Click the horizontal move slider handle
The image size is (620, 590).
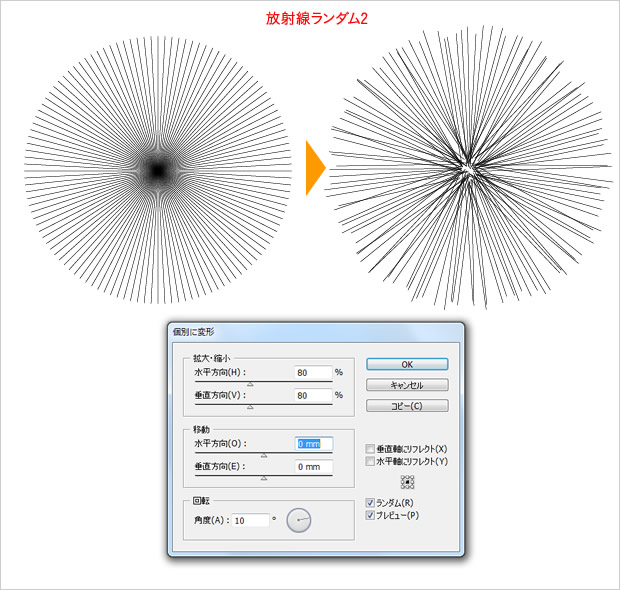click(x=264, y=456)
